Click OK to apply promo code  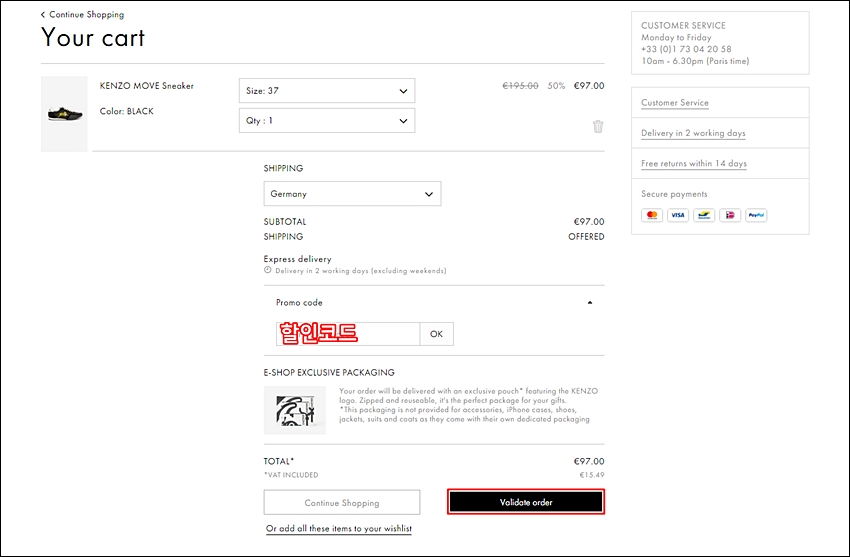436,334
